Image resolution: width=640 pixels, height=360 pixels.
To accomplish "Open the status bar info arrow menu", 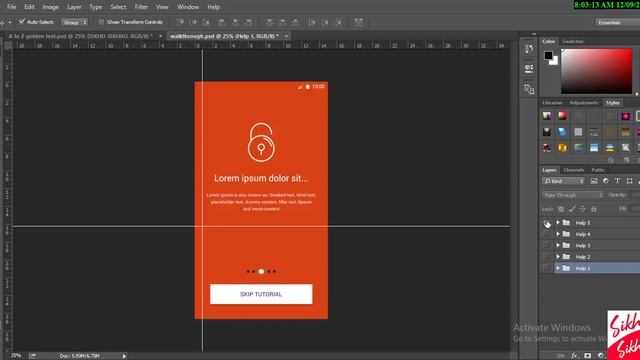I will (124, 356).
